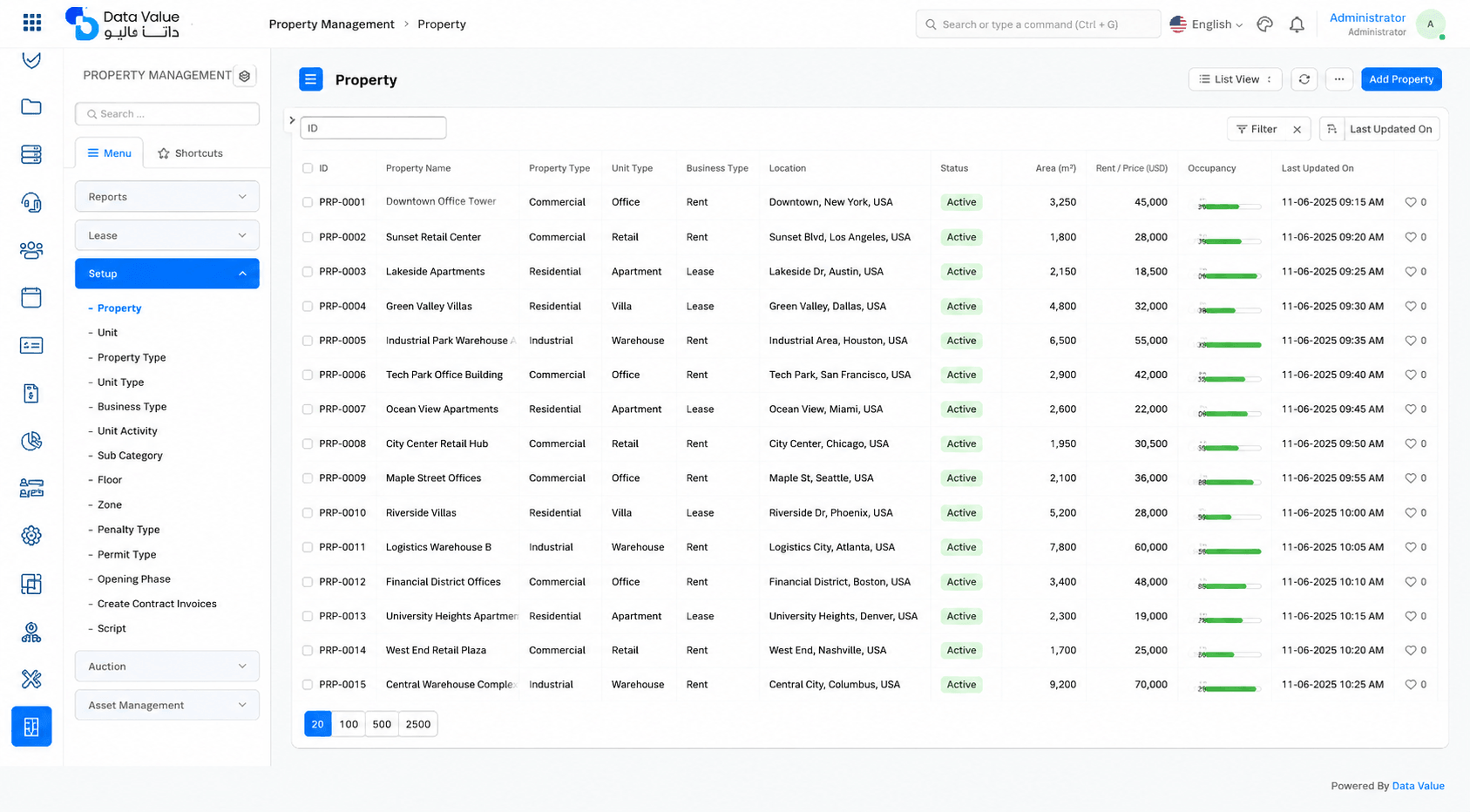Open the Property Type menu item
This screenshot has width=1470, height=812.
pos(132,357)
